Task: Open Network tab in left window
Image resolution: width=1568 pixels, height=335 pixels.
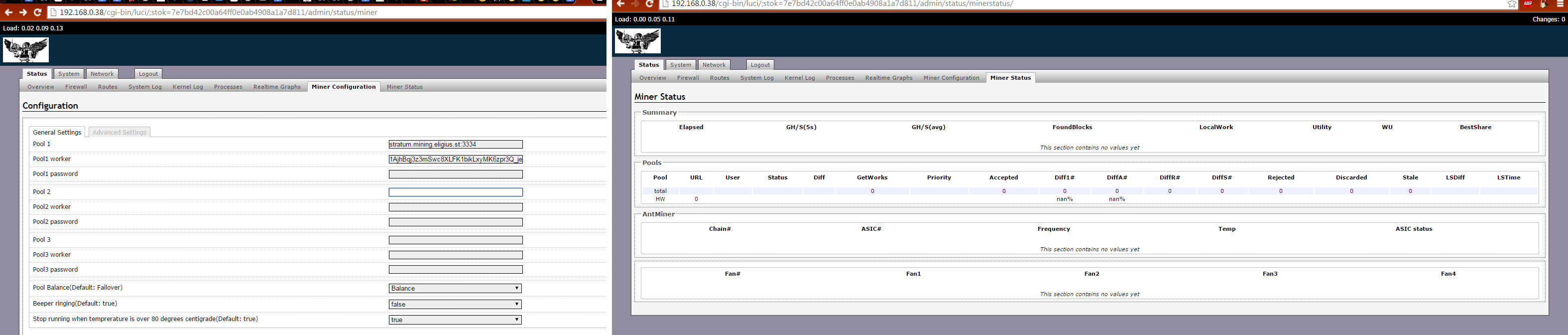Action: (x=102, y=74)
